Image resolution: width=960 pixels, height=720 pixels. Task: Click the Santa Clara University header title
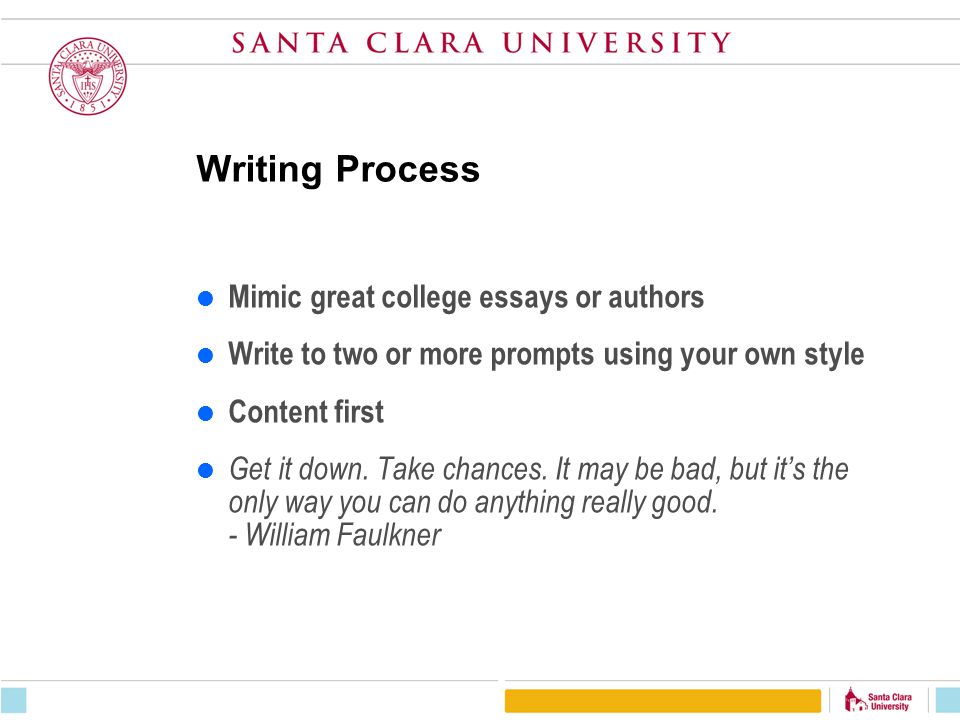pyautogui.click(x=481, y=43)
